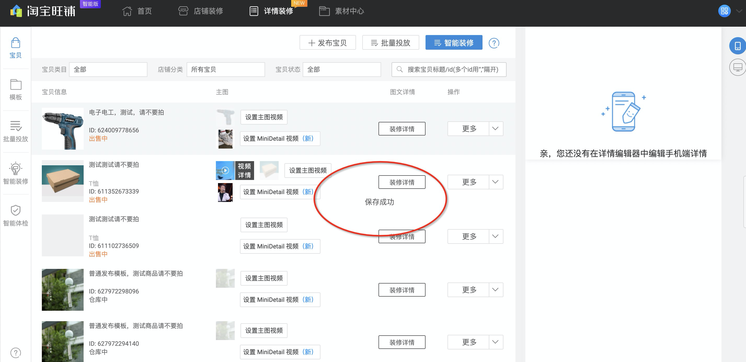Open the 首页 home tab
The image size is (746, 362).
(x=137, y=11)
